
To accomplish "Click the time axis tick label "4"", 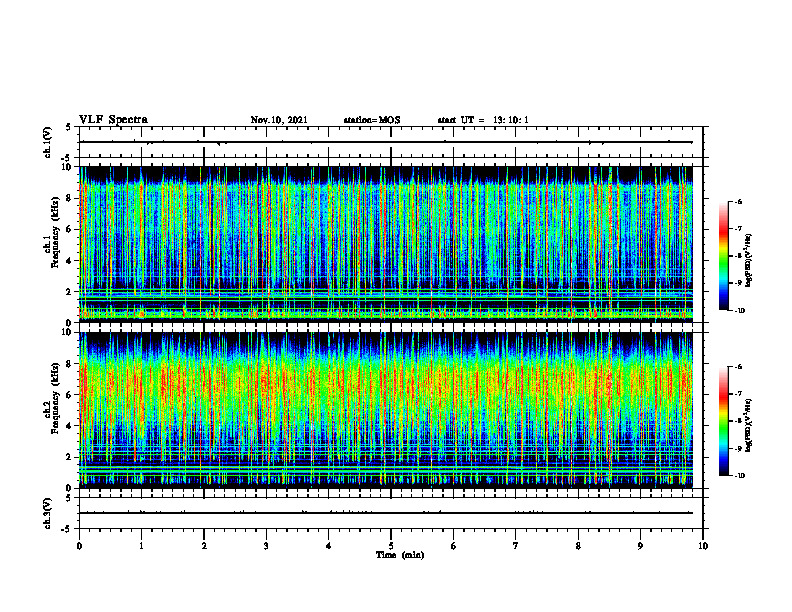I will pyautogui.click(x=328, y=546).
